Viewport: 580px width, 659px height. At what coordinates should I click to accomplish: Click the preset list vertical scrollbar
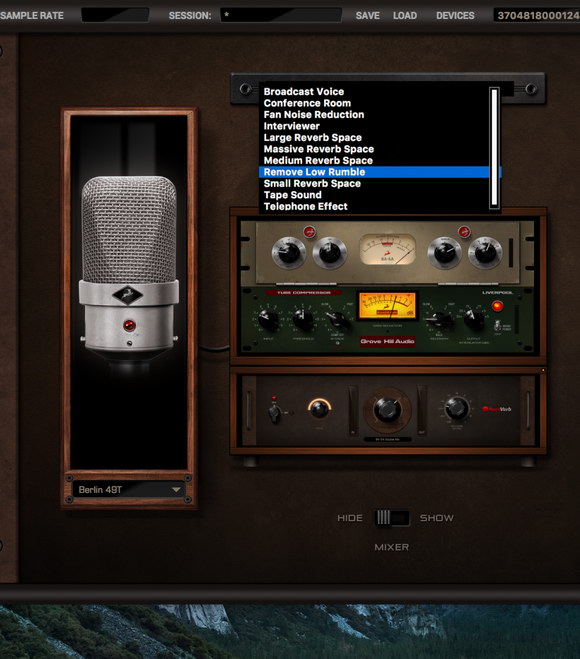(494, 148)
